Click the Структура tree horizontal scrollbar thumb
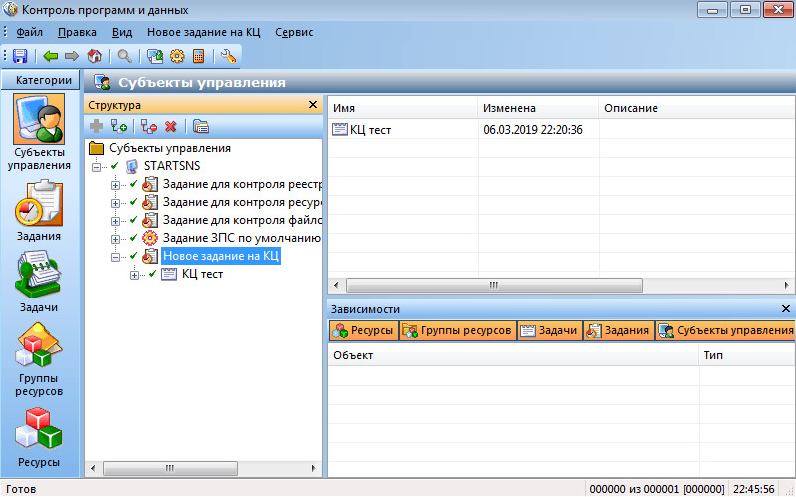Screen dimensions: 796x497 (170, 468)
